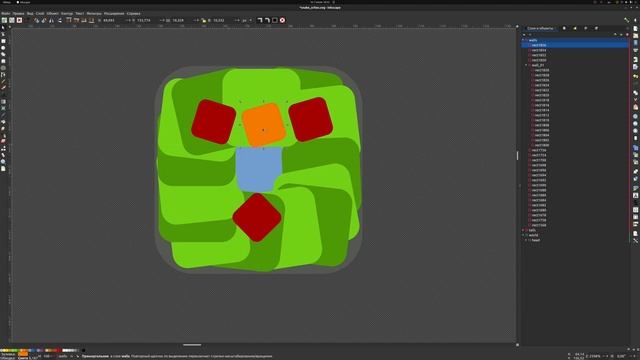Toggle width/height ratio lock
Image resolution: width=640 pixels, height=360 pixels.
[x=204, y=20]
